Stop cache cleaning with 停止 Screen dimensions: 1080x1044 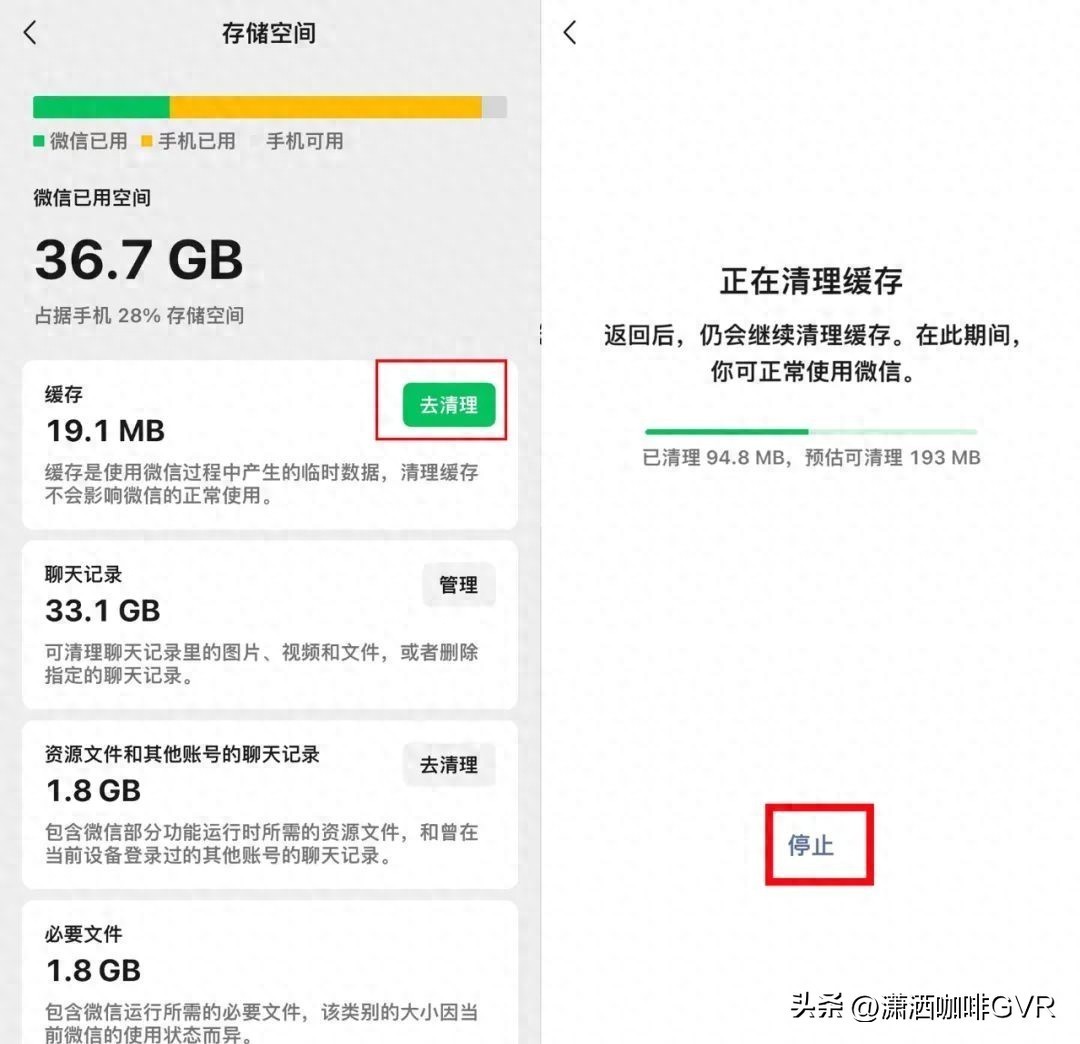811,845
